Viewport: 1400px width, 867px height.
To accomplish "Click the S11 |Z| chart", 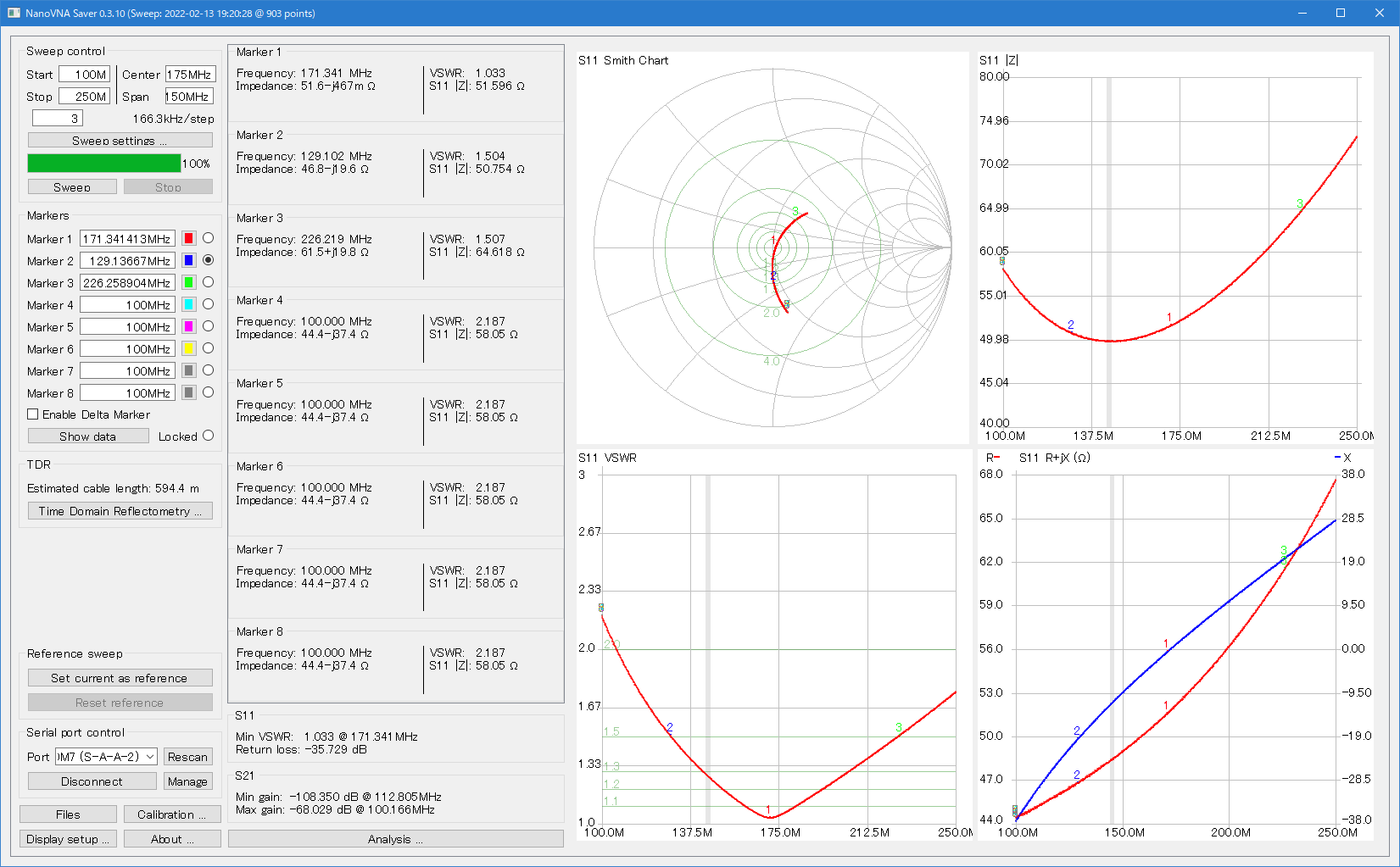I will click(x=1175, y=247).
